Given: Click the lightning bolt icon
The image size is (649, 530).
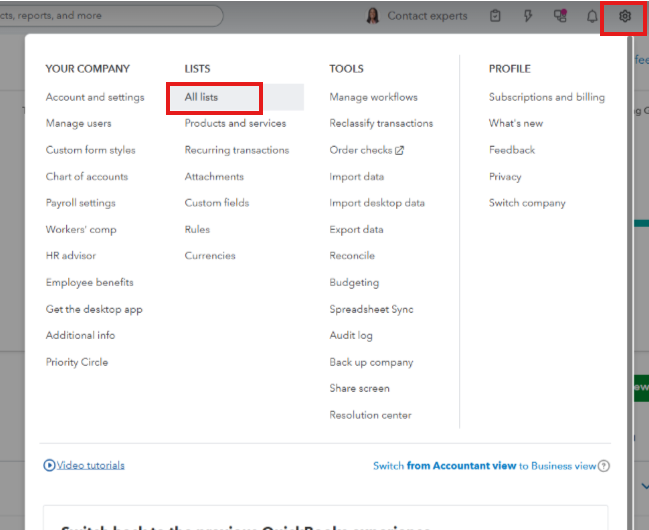Looking at the screenshot, I should click(528, 16).
